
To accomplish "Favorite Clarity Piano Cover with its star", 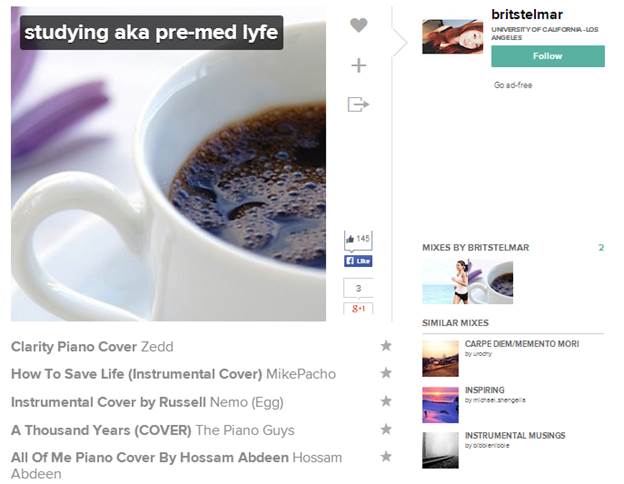I will pos(386,345).
